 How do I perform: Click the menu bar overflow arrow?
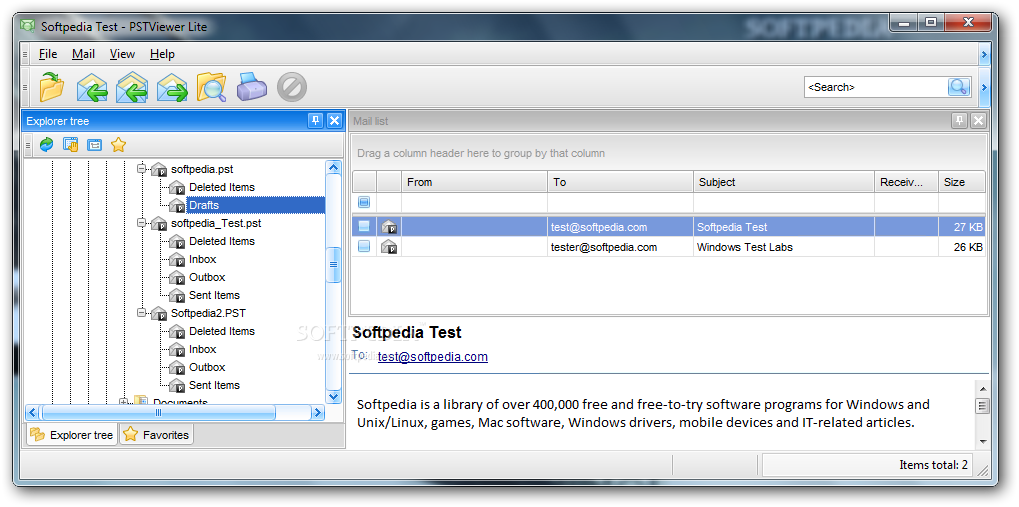(984, 55)
